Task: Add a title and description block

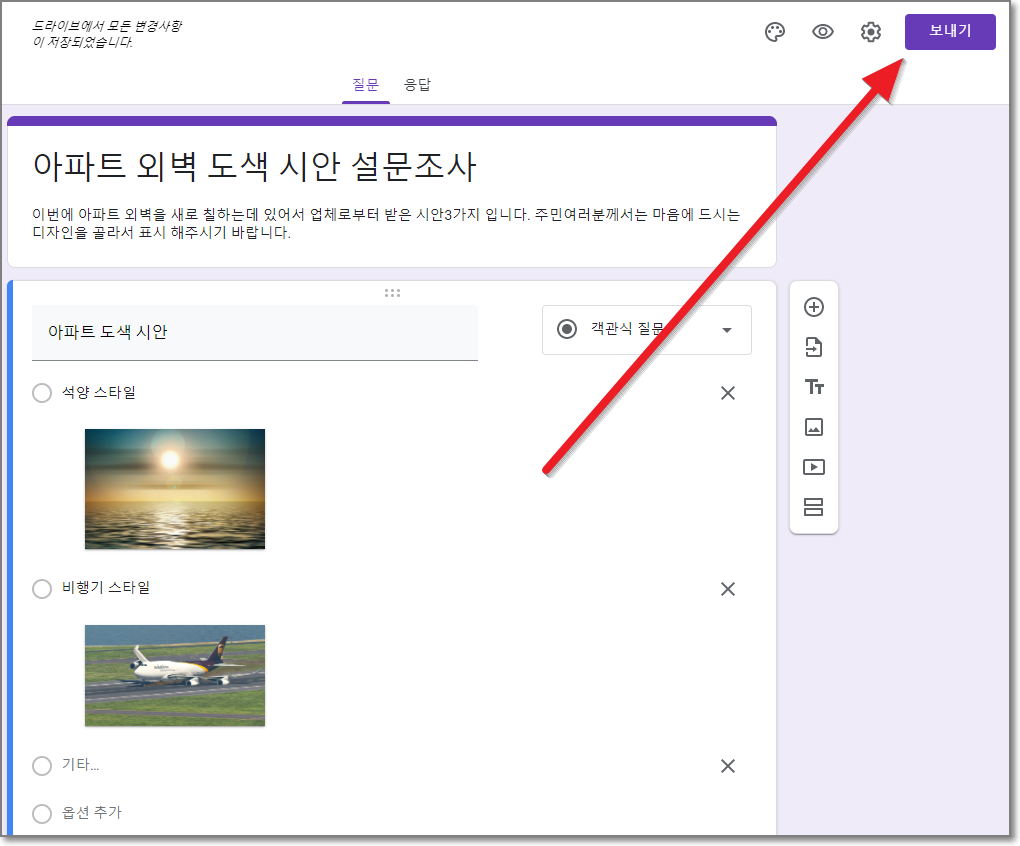Action: pyautogui.click(x=814, y=387)
